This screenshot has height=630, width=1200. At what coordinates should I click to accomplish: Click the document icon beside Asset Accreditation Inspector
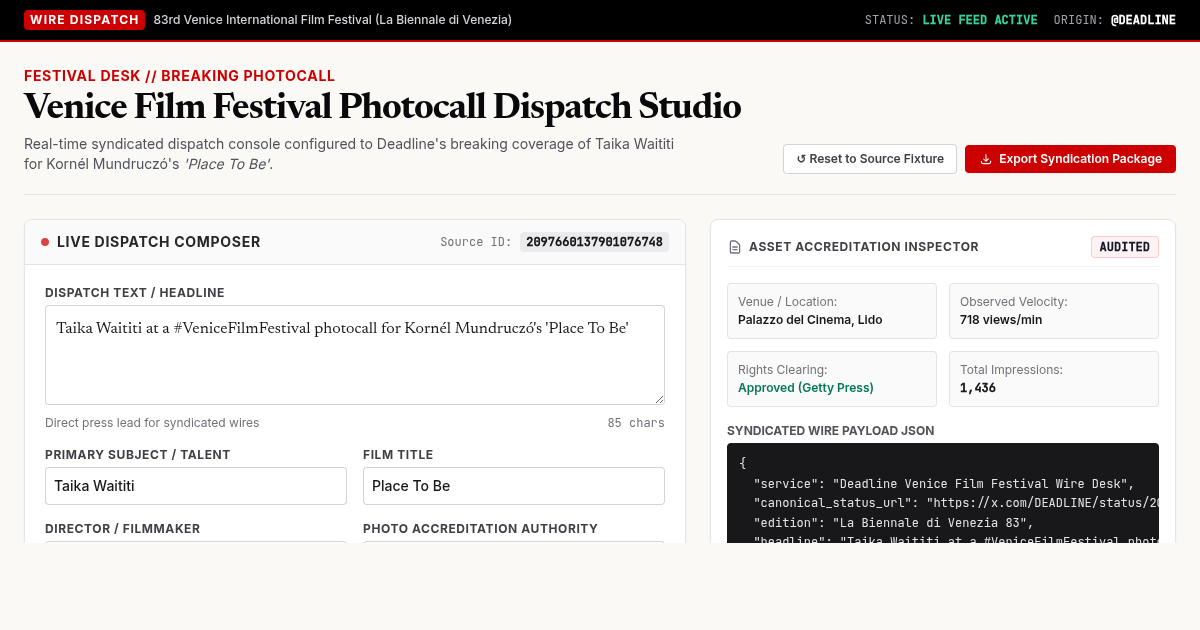[x=735, y=247]
